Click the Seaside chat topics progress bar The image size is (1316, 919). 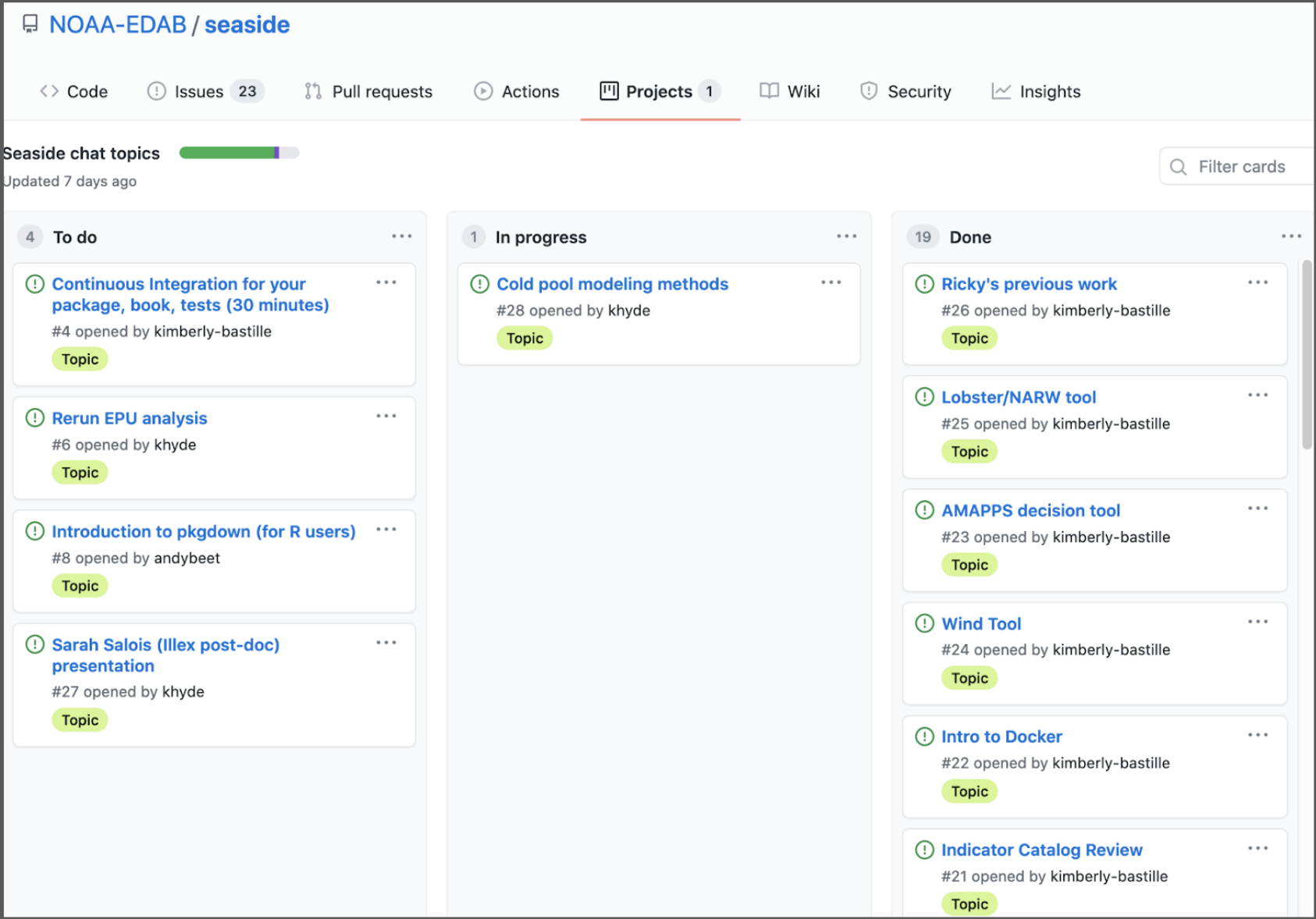click(239, 153)
